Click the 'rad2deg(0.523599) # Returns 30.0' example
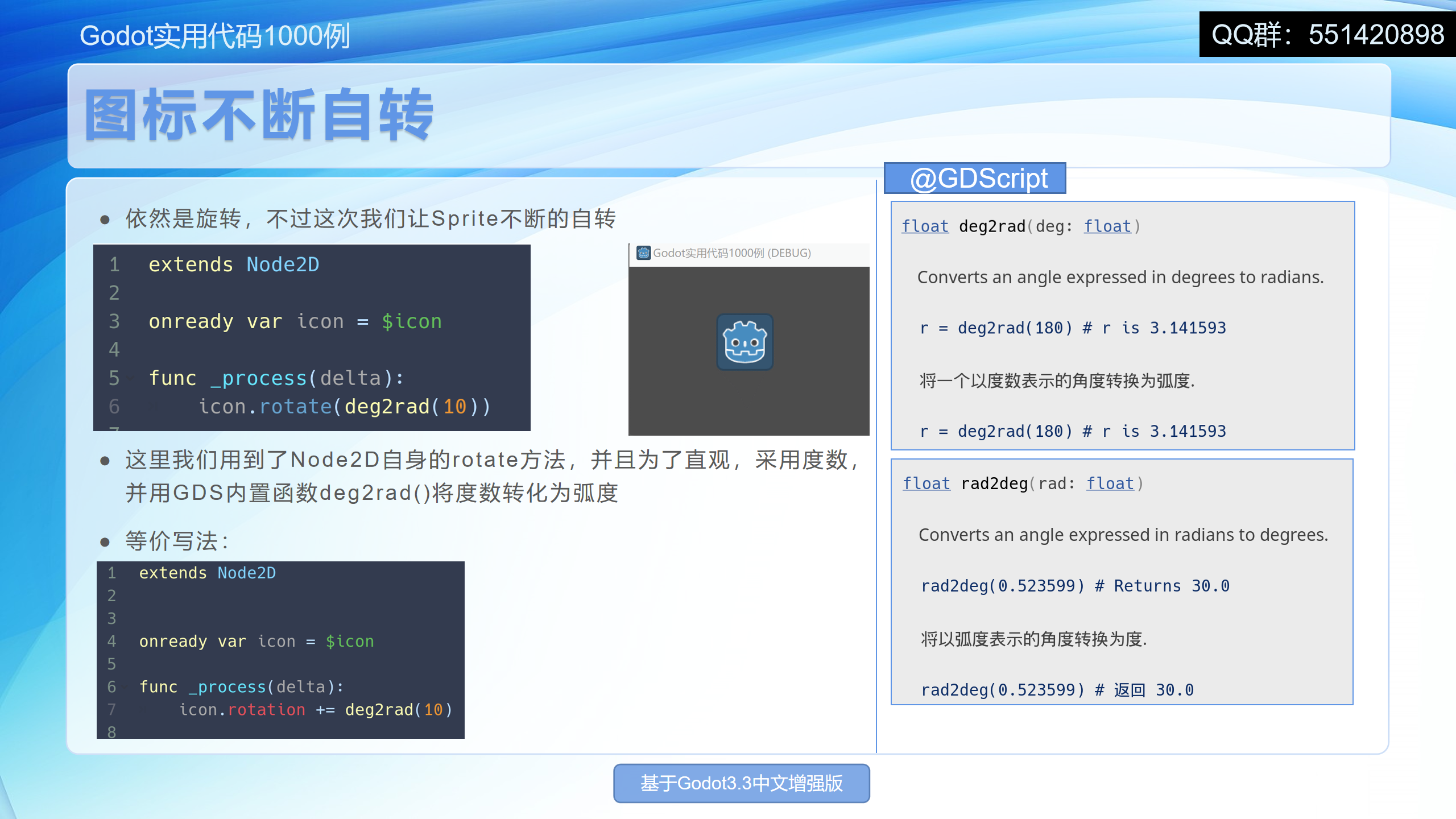 1075,586
